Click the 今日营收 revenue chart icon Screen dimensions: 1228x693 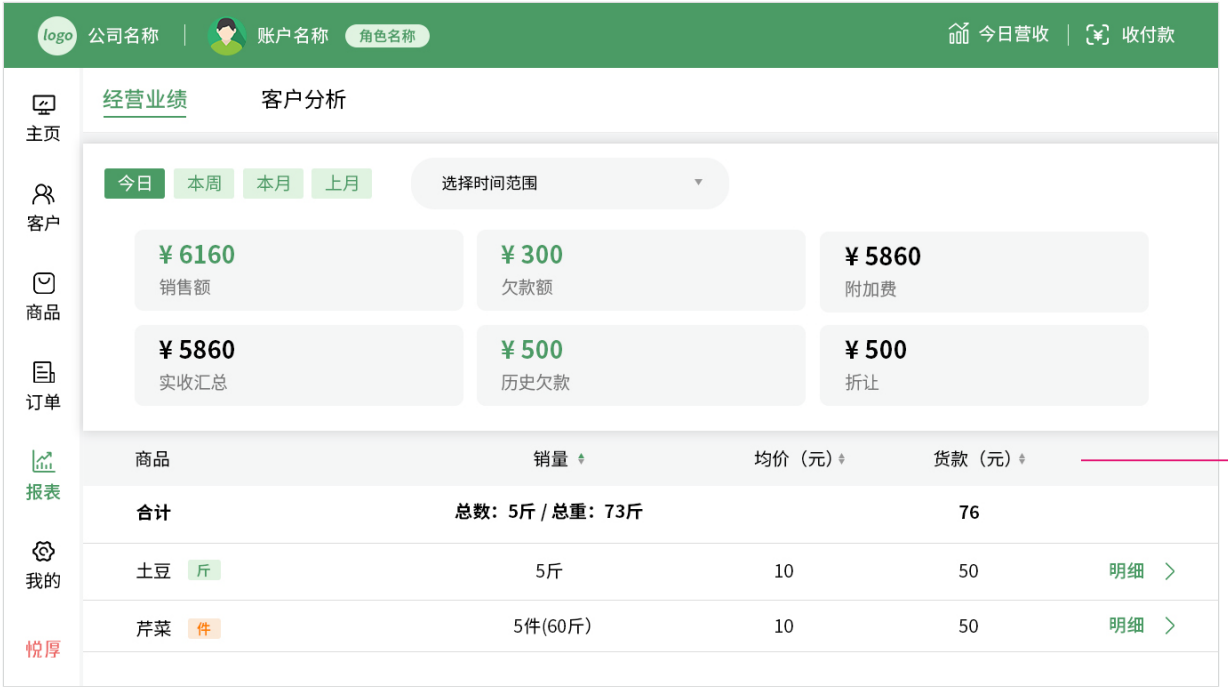point(959,35)
